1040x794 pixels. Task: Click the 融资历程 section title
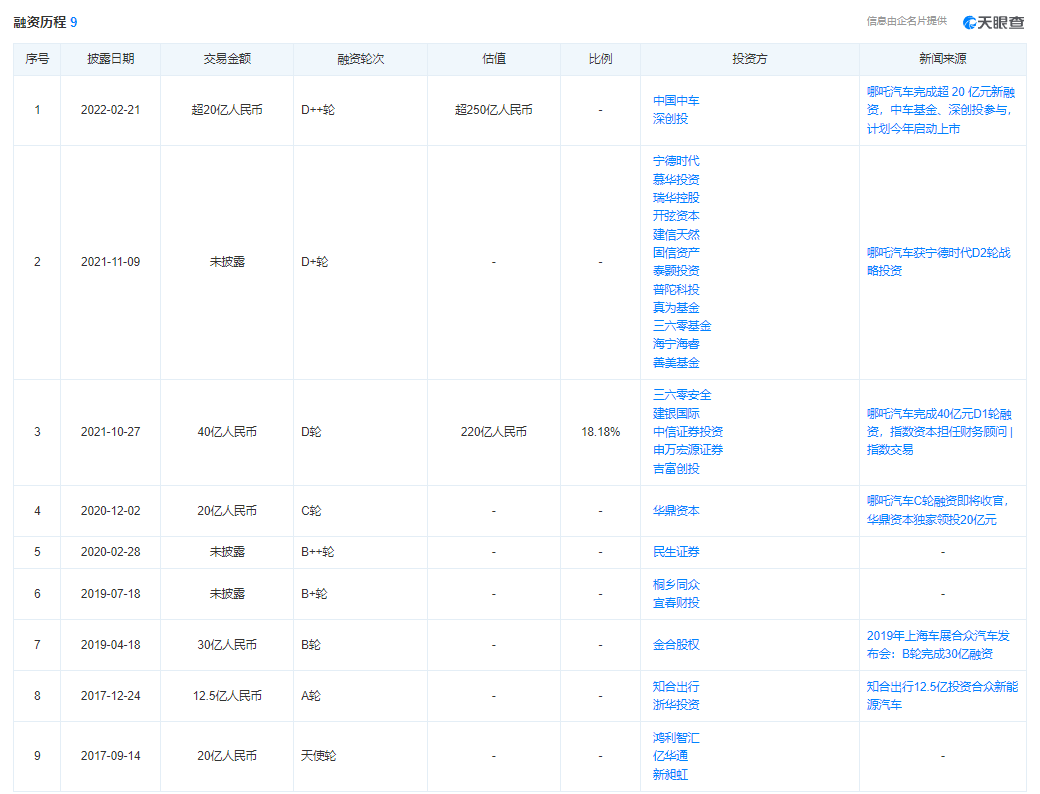(40, 23)
